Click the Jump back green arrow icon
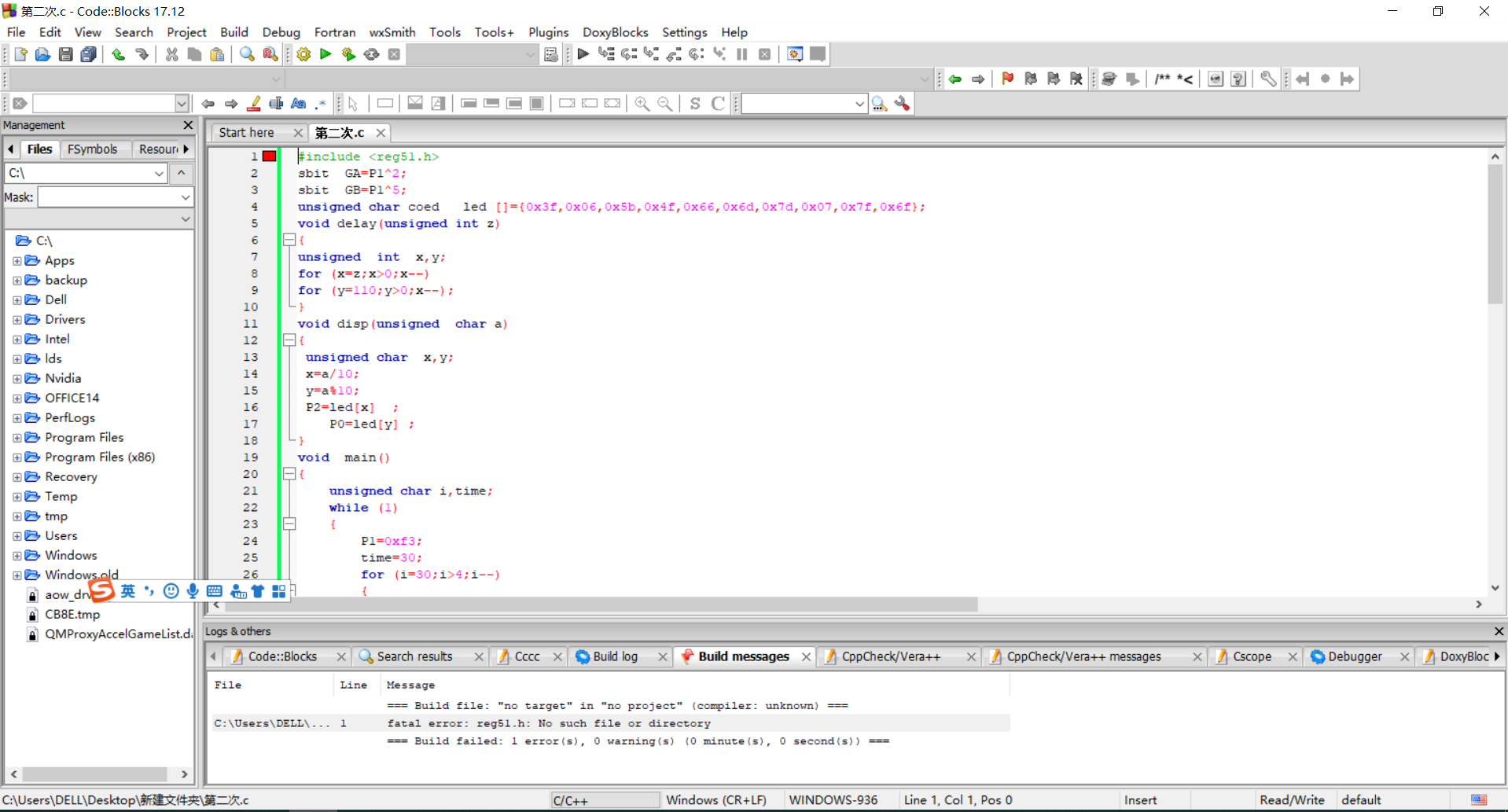This screenshot has width=1508, height=812. click(x=955, y=79)
